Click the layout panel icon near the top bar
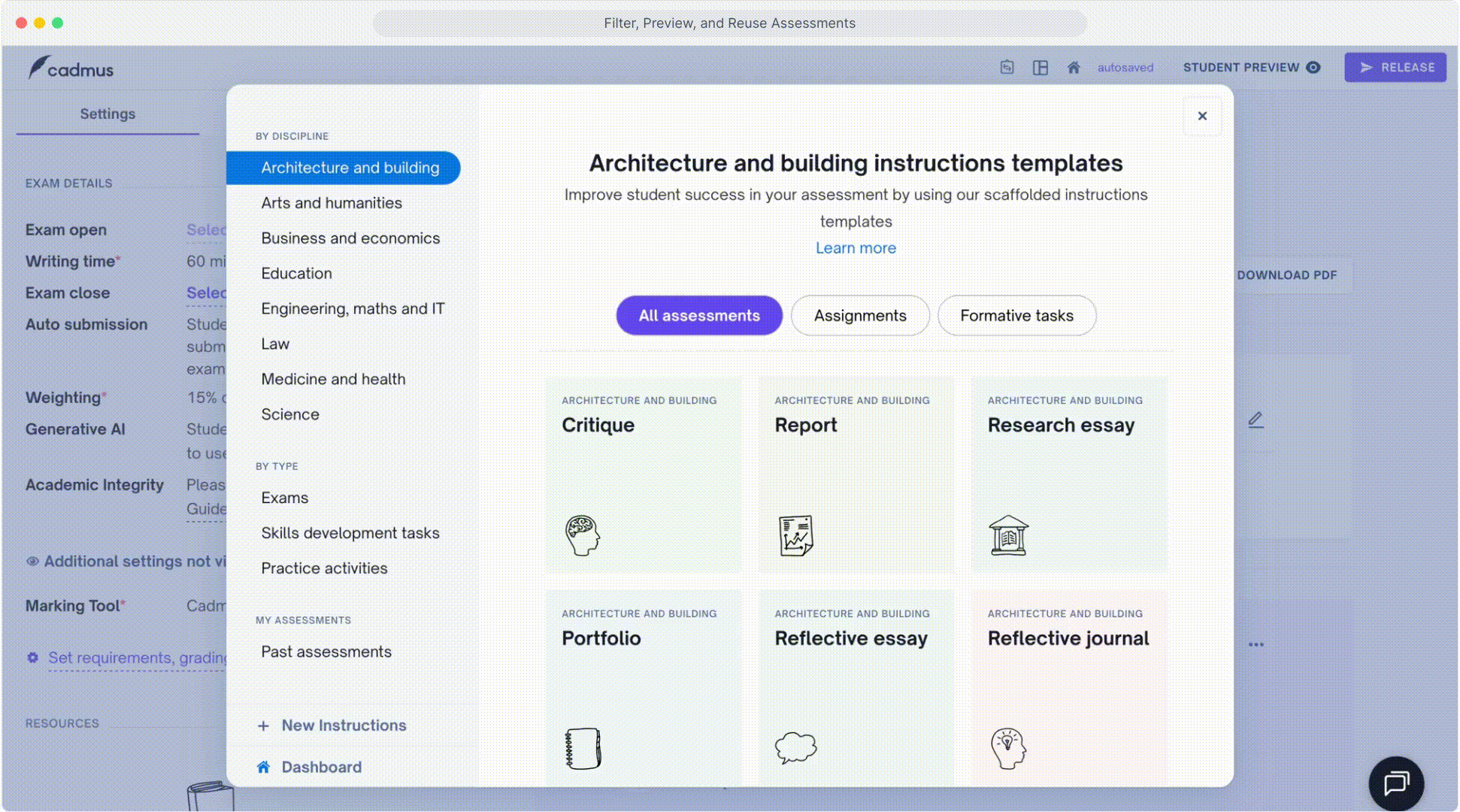 1040,67
